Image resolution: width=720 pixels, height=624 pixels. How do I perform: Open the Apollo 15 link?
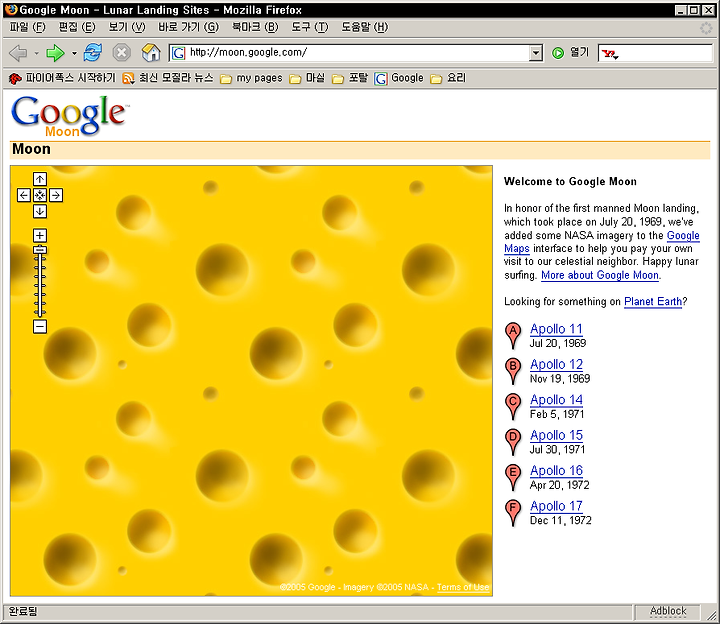[x=556, y=435]
